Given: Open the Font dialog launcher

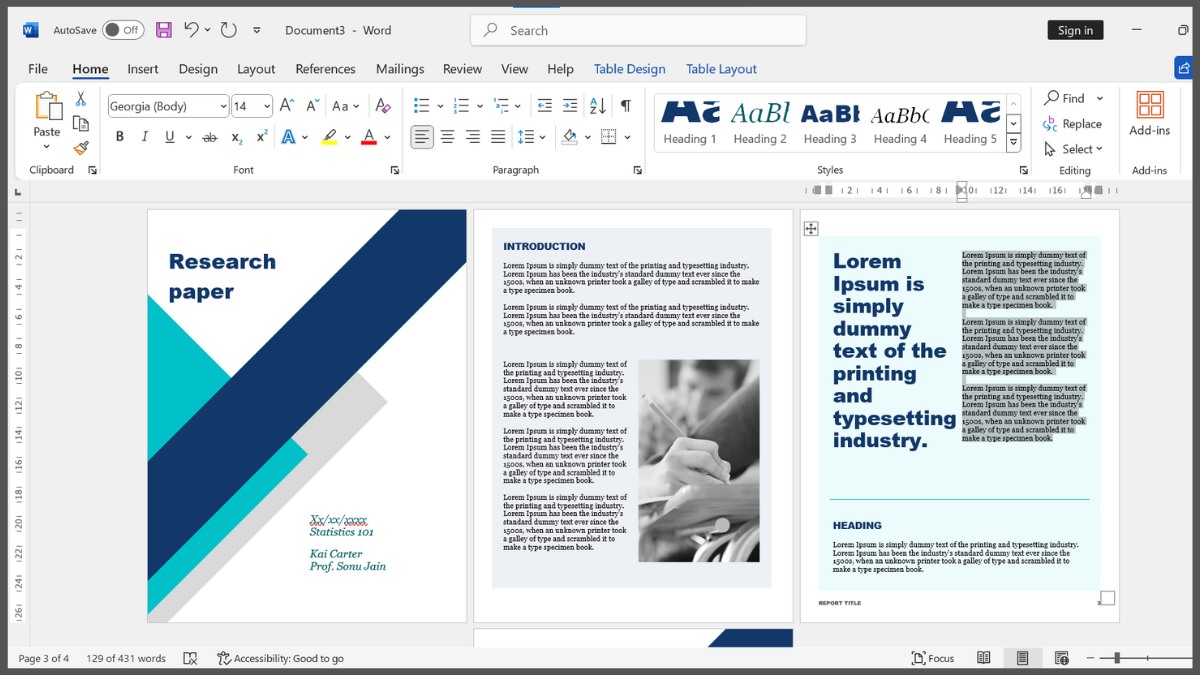Looking at the screenshot, I should click(x=394, y=170).
